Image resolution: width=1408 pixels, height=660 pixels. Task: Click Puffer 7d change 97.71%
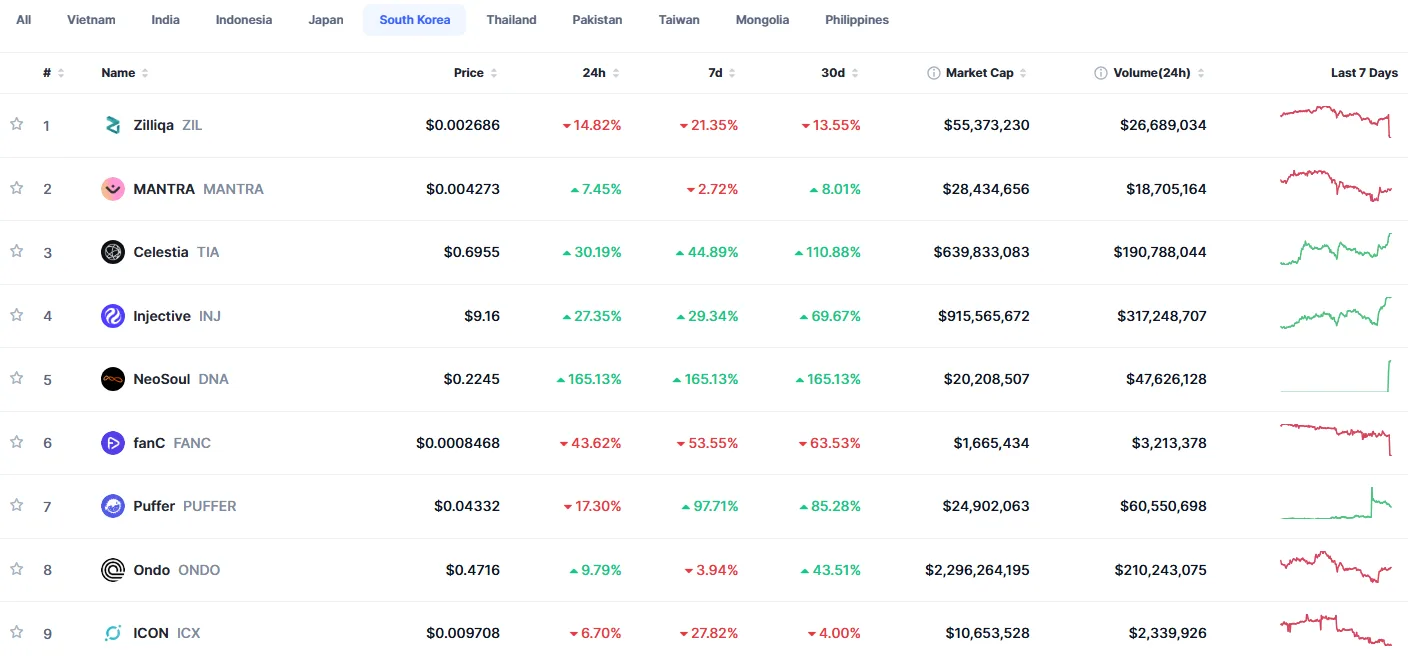click(709, 506)
